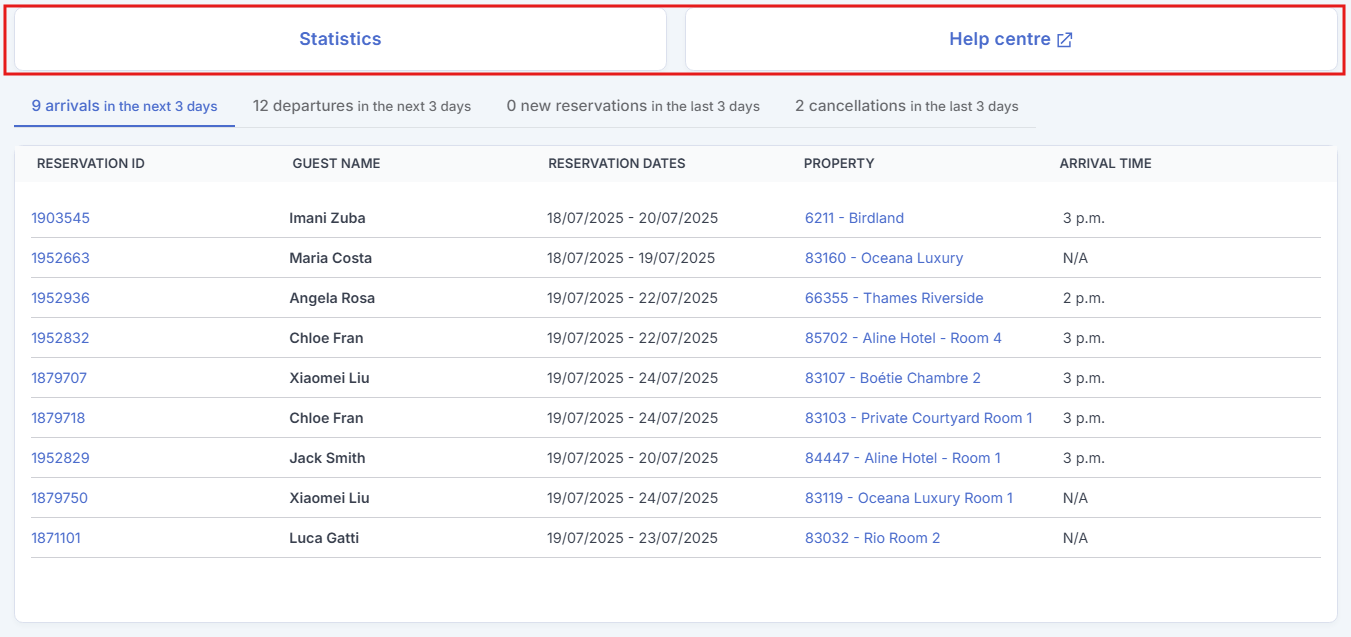Open reservation 1871101
Image resolution: width=1351 pixels, height=637 pixels.
56,538
